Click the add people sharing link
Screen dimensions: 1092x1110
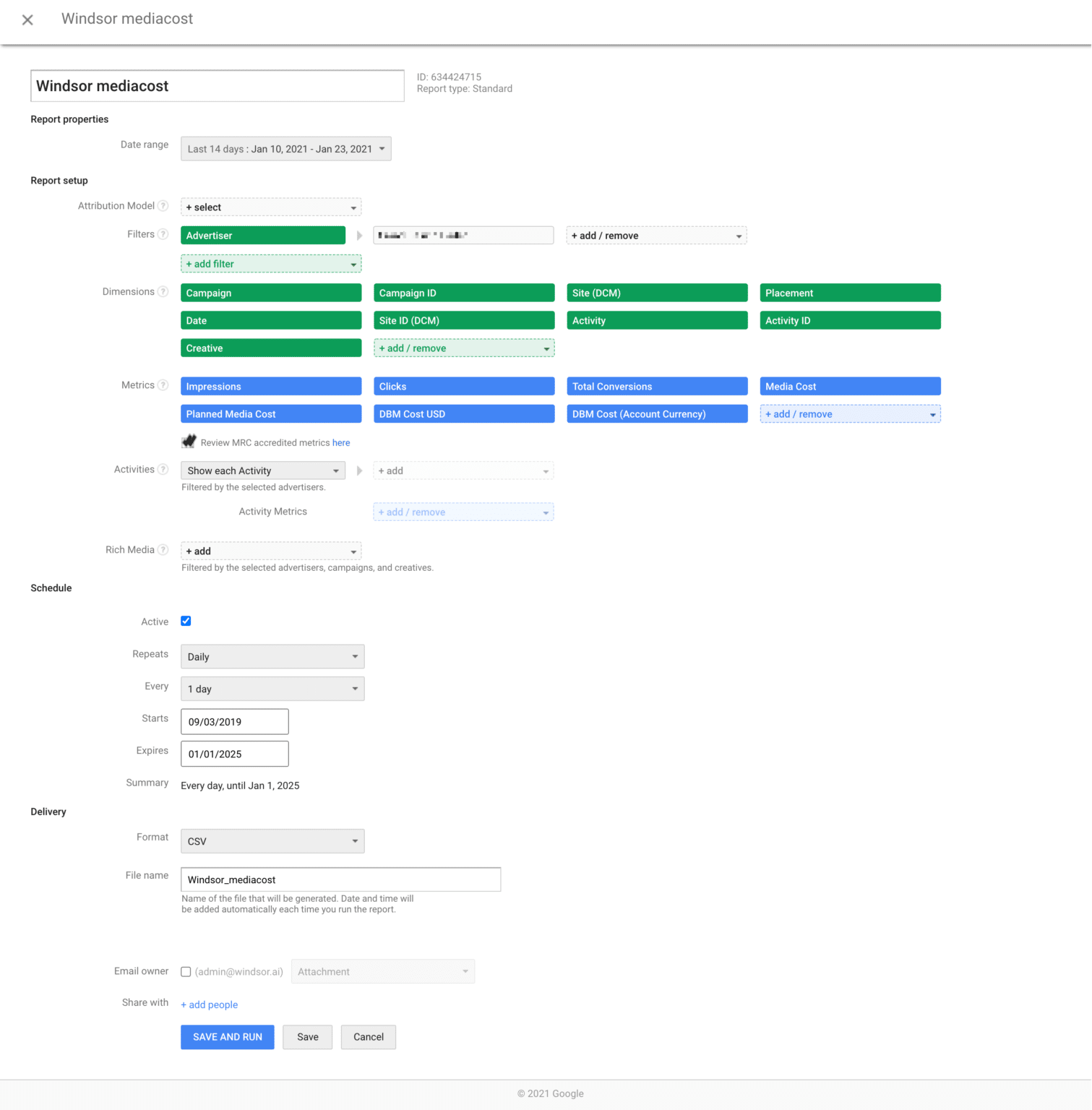(209, 1004)
